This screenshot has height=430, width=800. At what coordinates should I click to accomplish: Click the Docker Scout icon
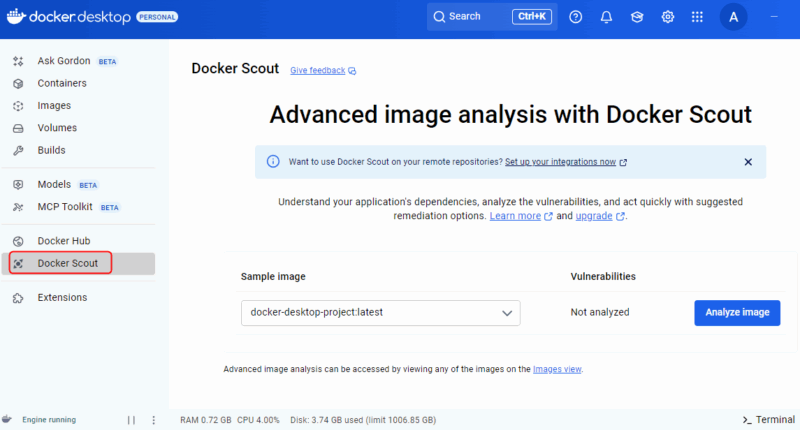18,264
